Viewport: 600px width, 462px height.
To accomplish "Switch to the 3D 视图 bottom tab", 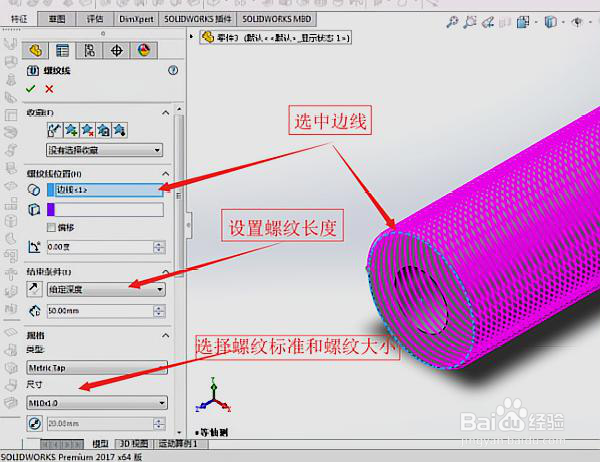I will 134,444.
